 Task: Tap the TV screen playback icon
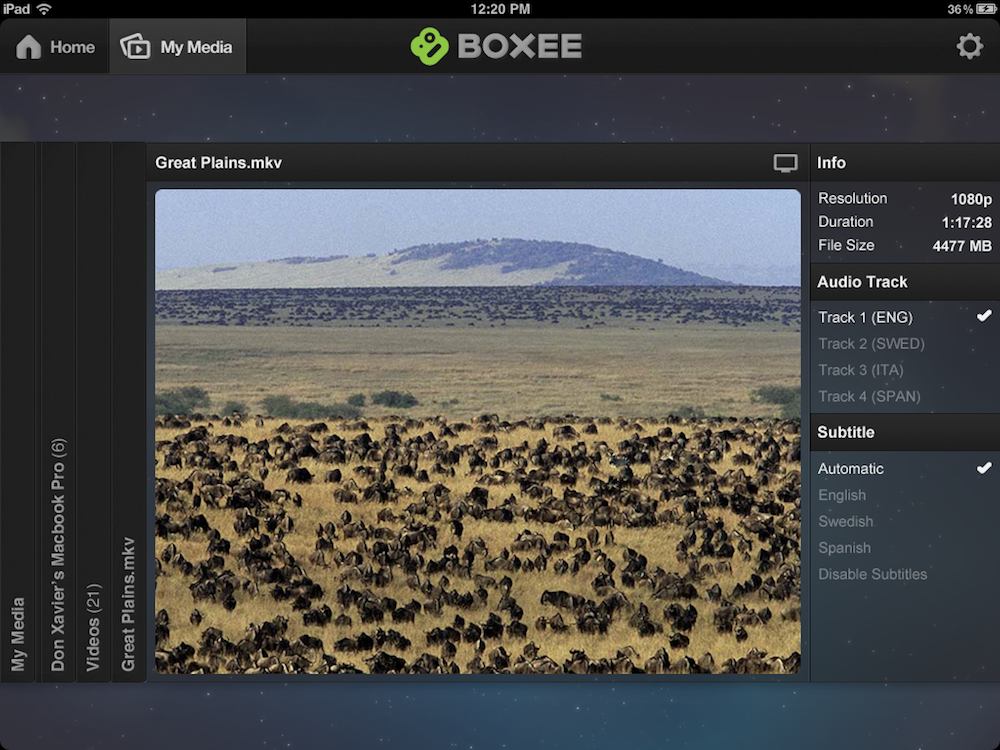point(786,163)
